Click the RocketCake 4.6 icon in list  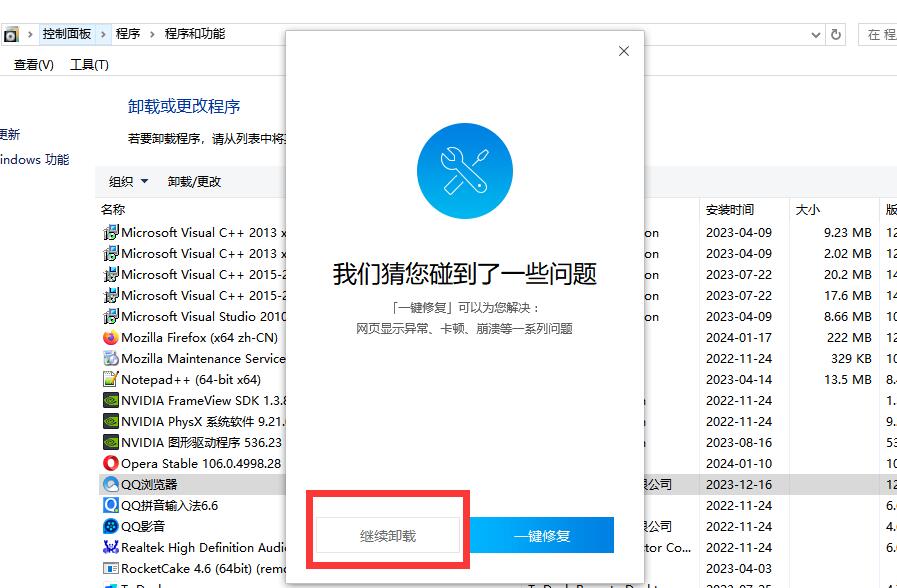coord(110,569)
